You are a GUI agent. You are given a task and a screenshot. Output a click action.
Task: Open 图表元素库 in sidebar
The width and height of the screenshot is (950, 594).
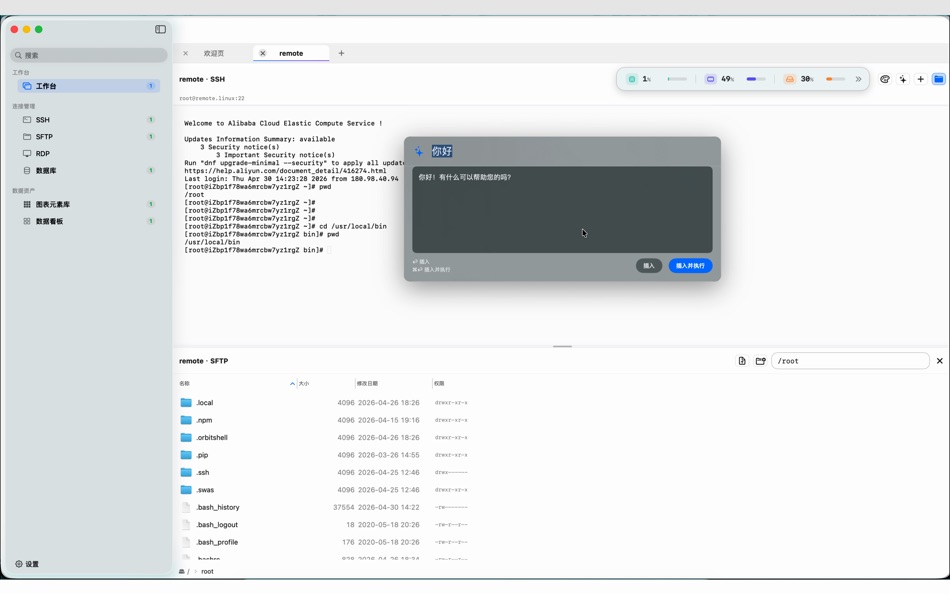point(88,204)
